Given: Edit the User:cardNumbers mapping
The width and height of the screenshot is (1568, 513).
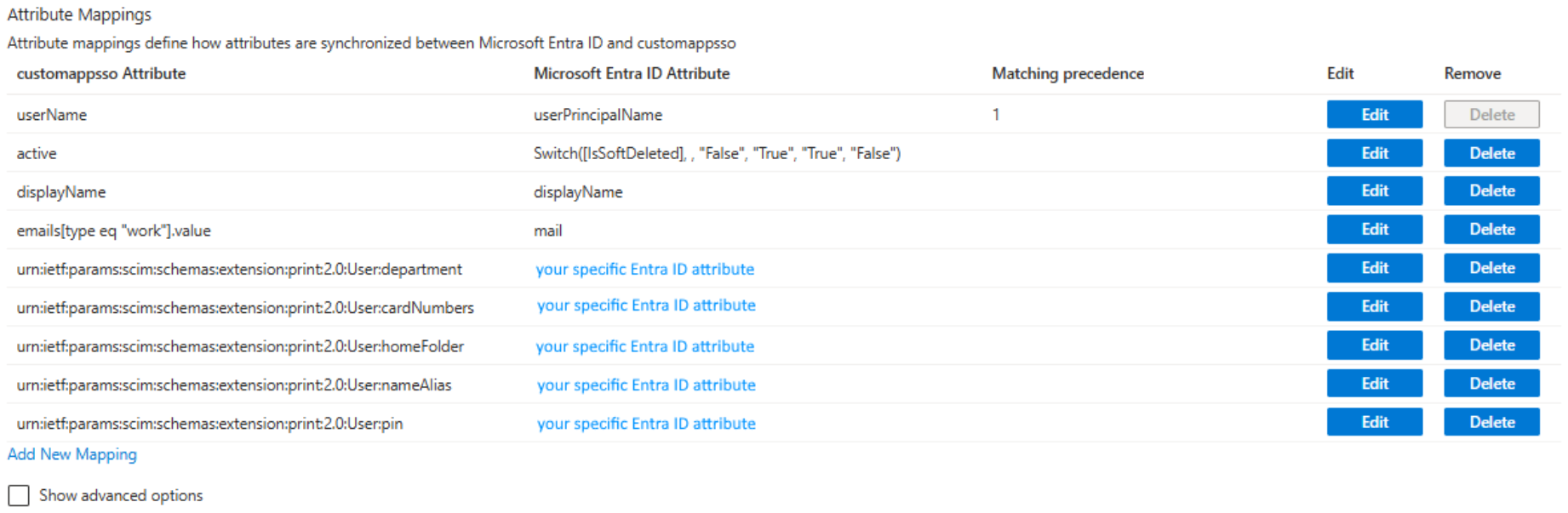Looking at the screenshot, I should [1374, 306].
